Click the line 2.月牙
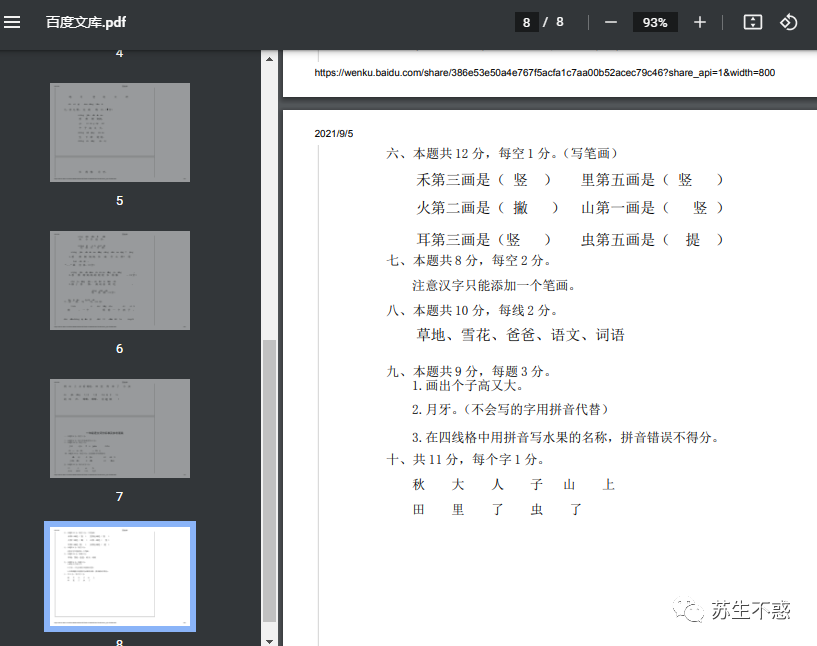Image resolution: width=817 pixels, height=646 pixels. pos(511,409)
